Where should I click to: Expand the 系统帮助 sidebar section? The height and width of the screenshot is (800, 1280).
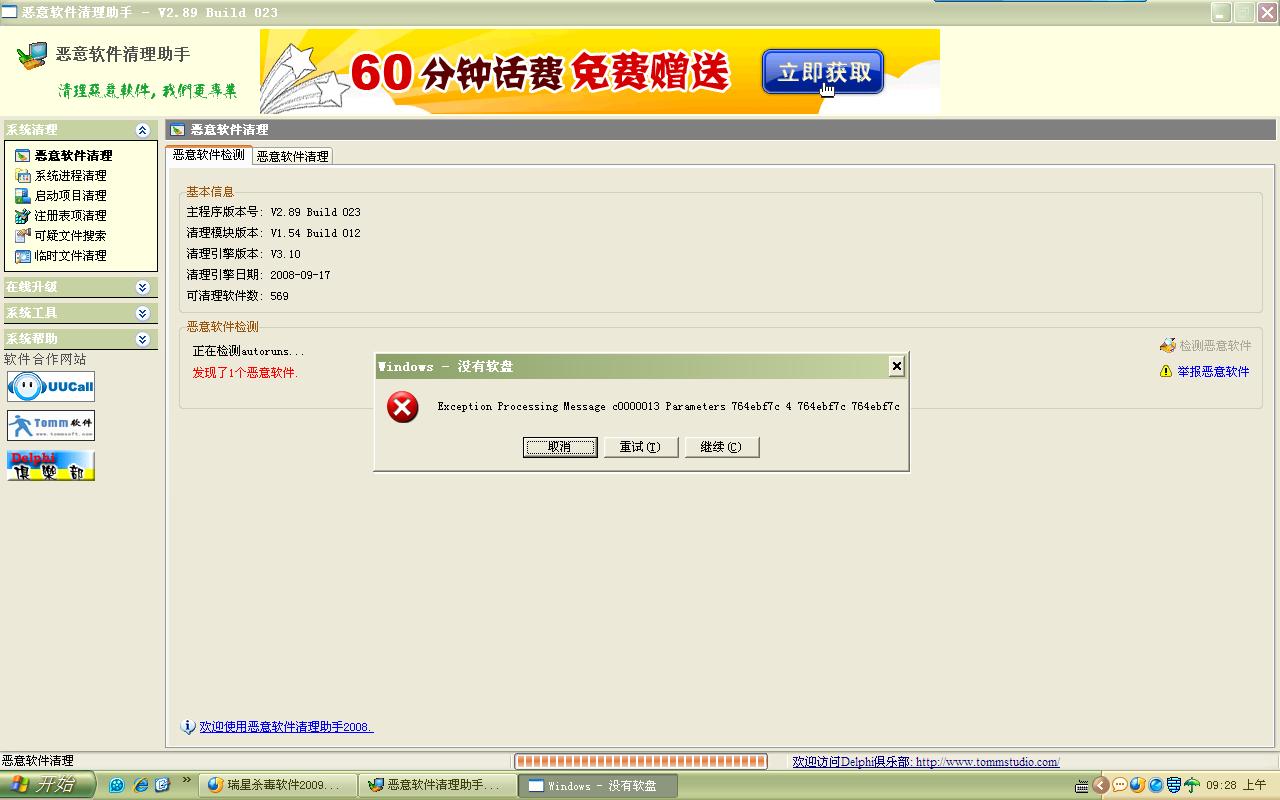pos(142,339)
